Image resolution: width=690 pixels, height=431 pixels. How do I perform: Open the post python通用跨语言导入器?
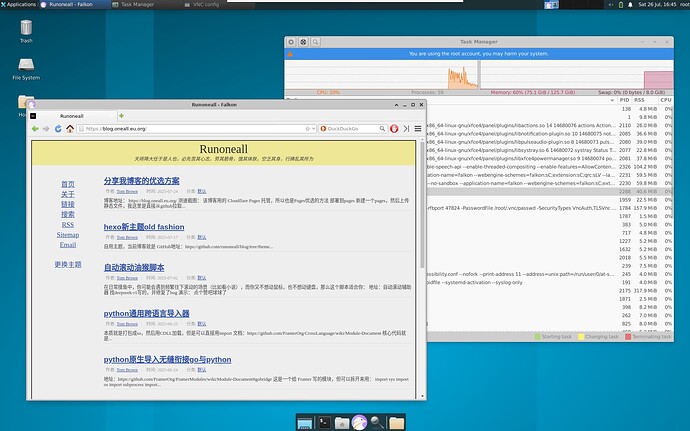click(x=147, y=313)
